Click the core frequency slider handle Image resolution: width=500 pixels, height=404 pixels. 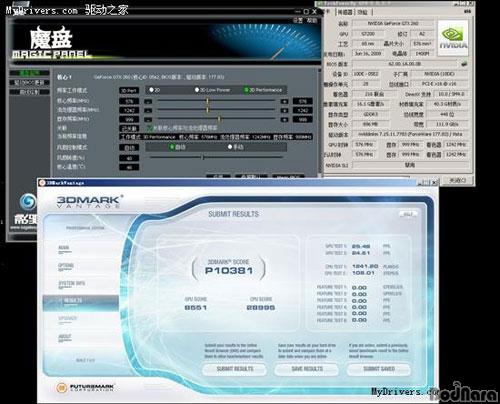coord(207,101)
